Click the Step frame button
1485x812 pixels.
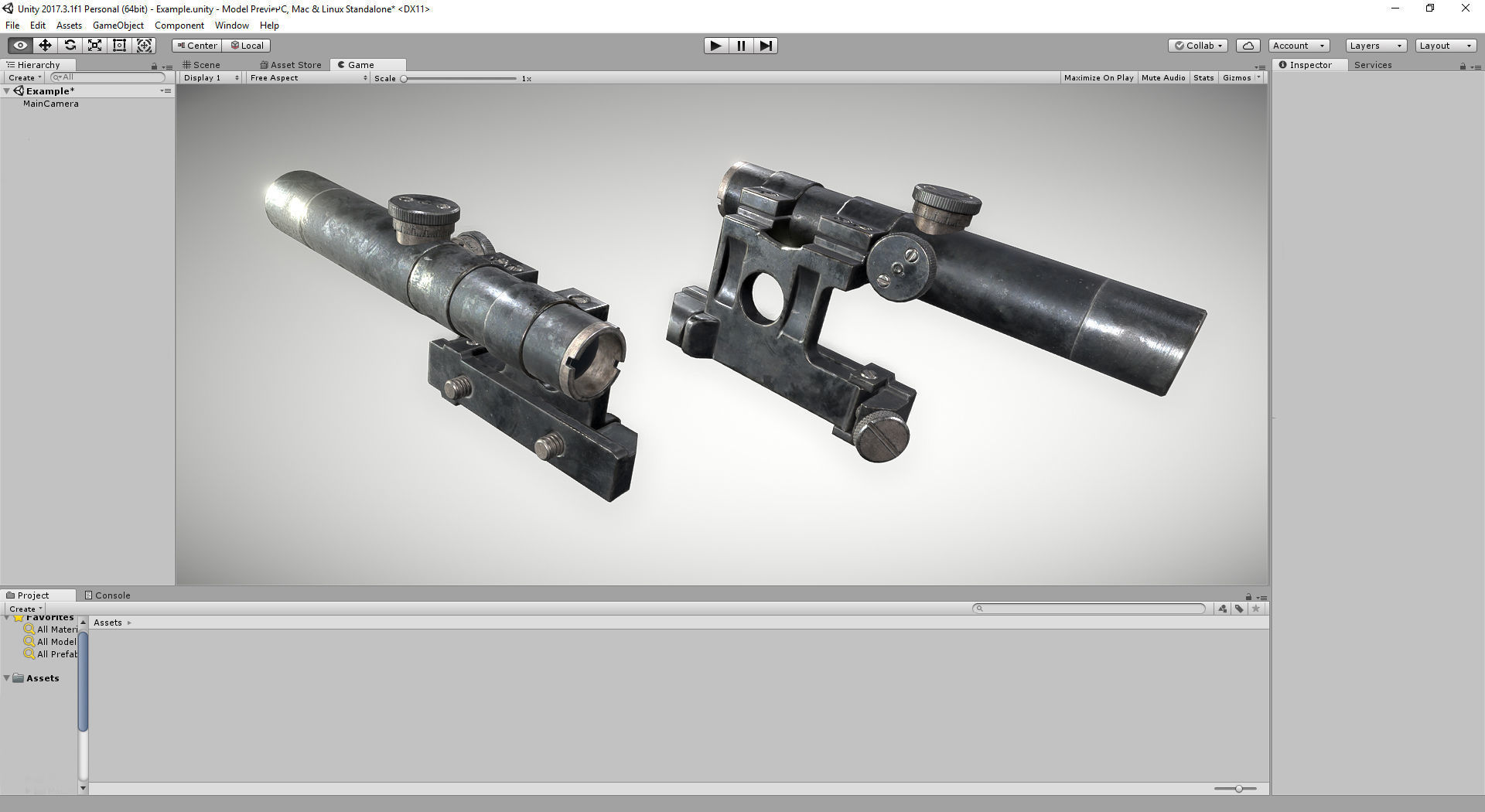click(x=765, y=46)
